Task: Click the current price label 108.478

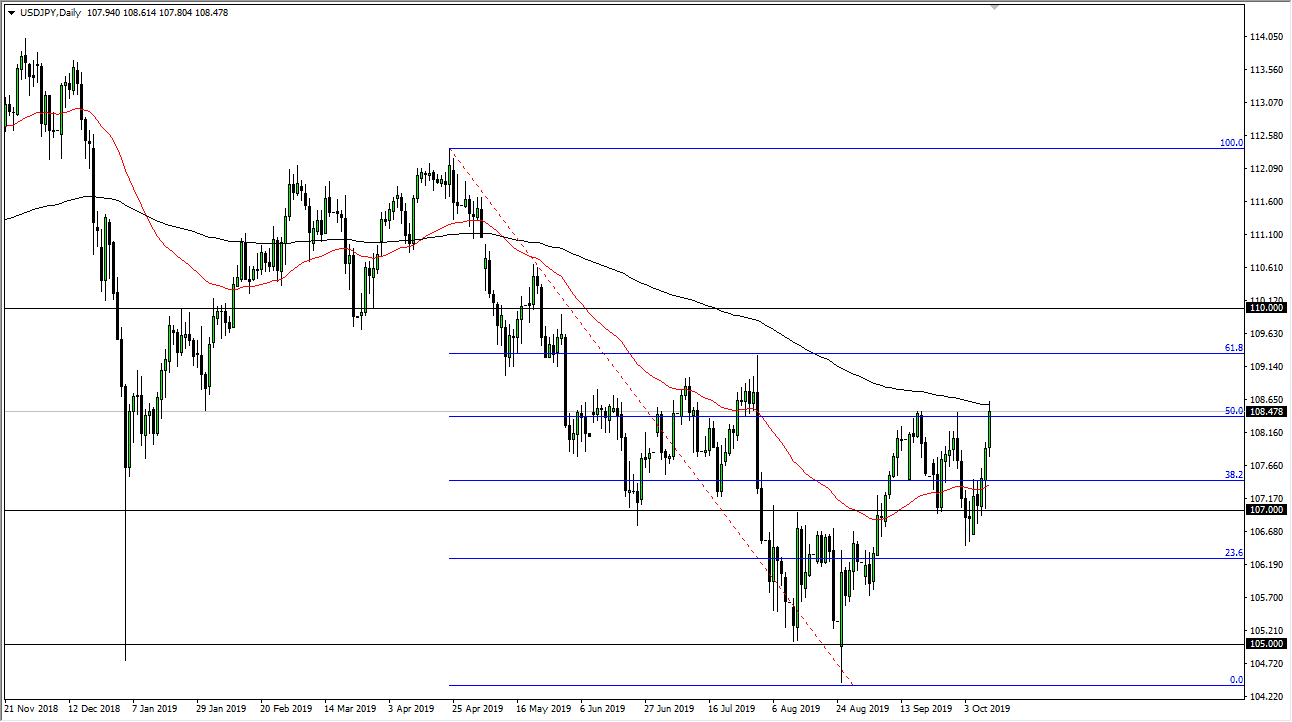Action: [x=1266, y=411]
